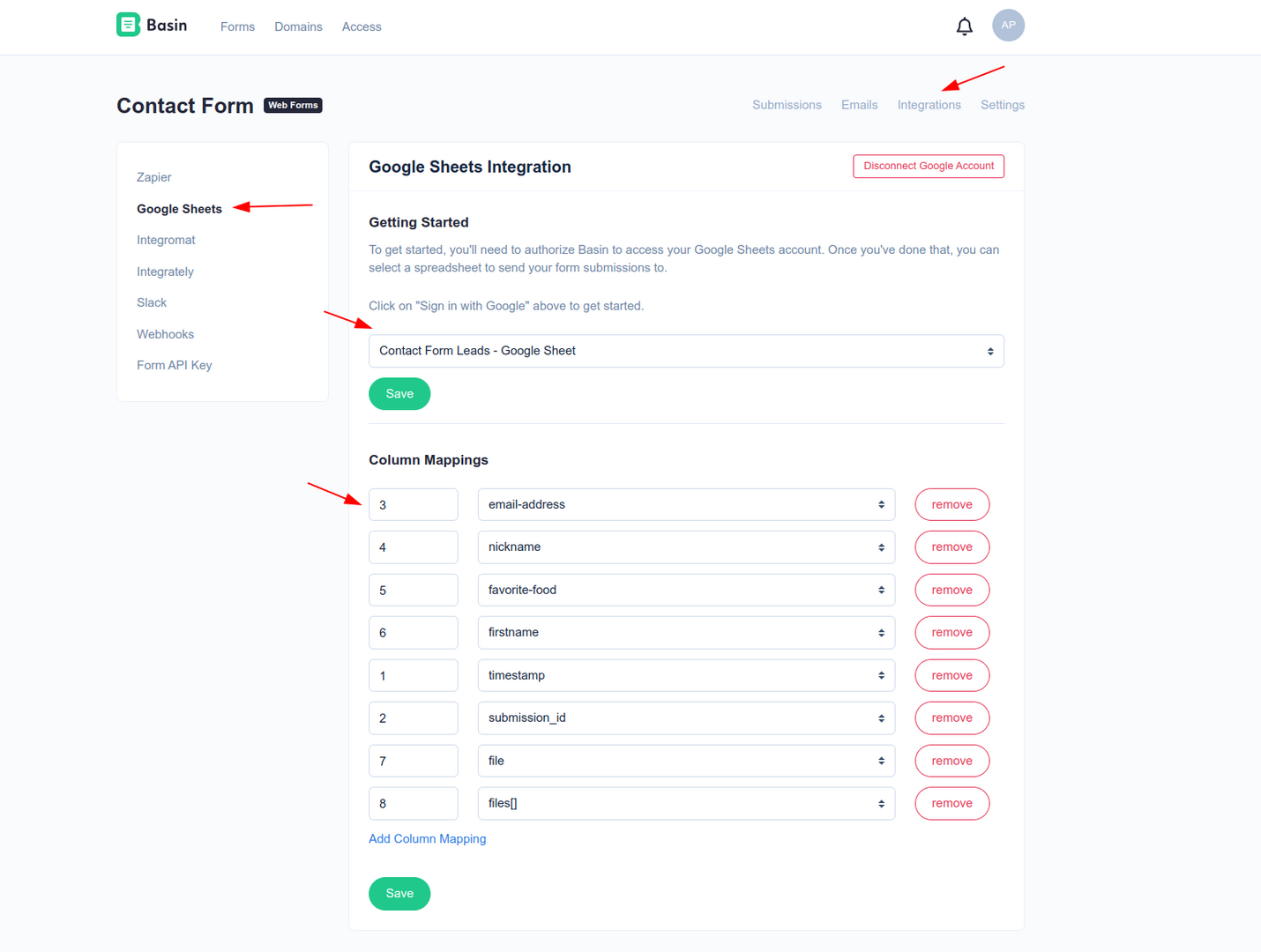Screen dimensions: 1261x952
Task: Open the favorite-food mapping dropdown
Action: click(x=686, y=590)
